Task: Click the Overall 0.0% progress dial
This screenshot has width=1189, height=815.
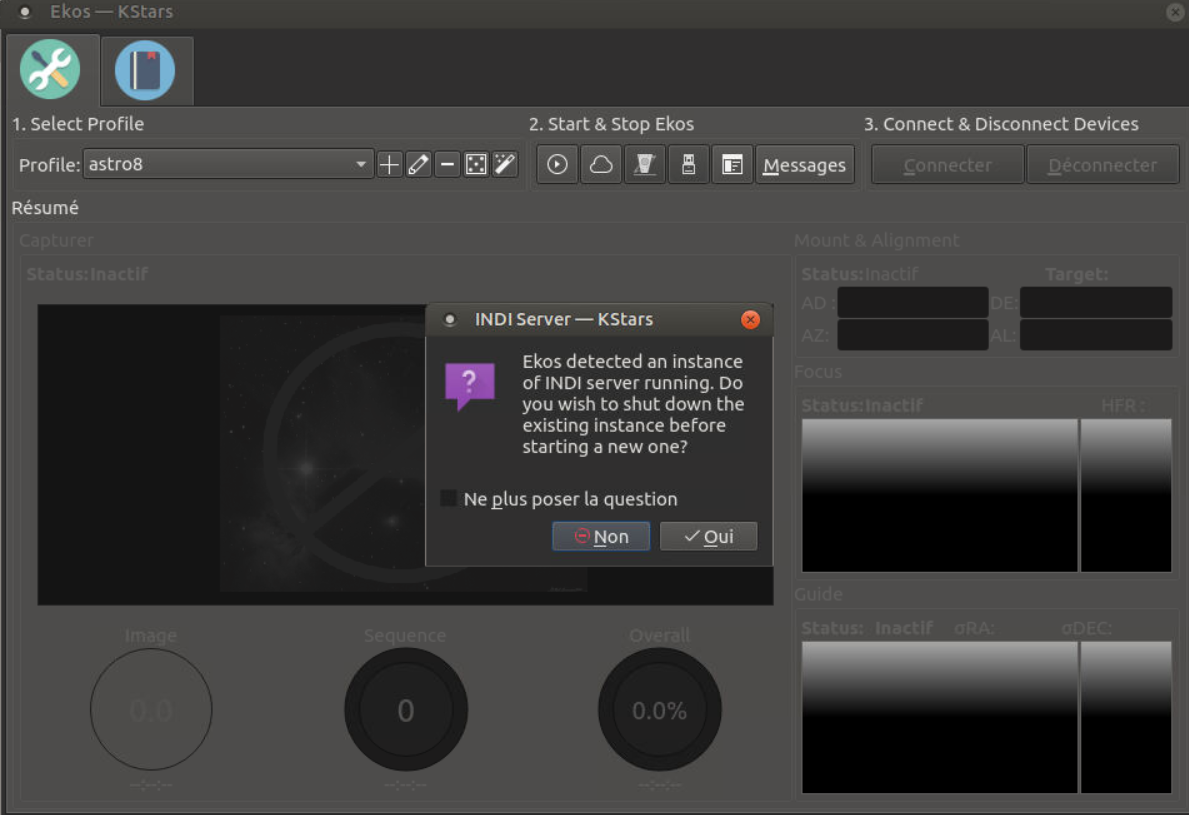Action: (x=660, y=710)
